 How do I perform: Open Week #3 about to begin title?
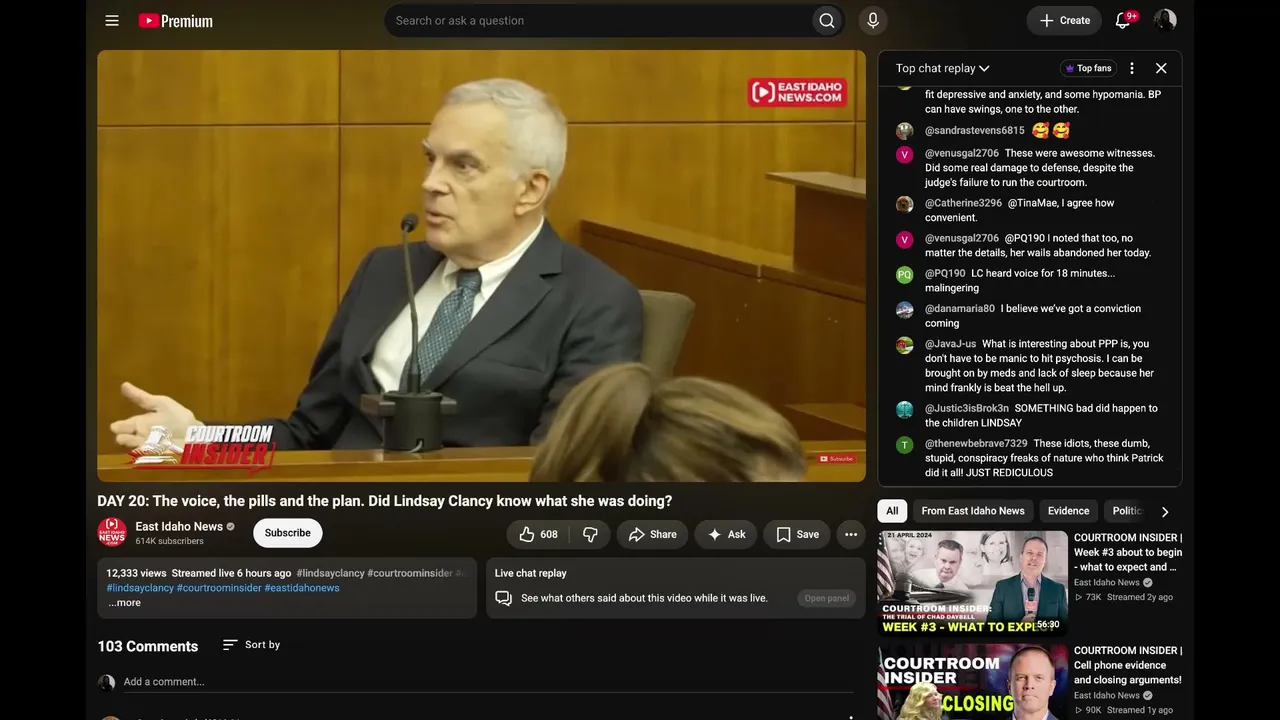click(1128, 552)
